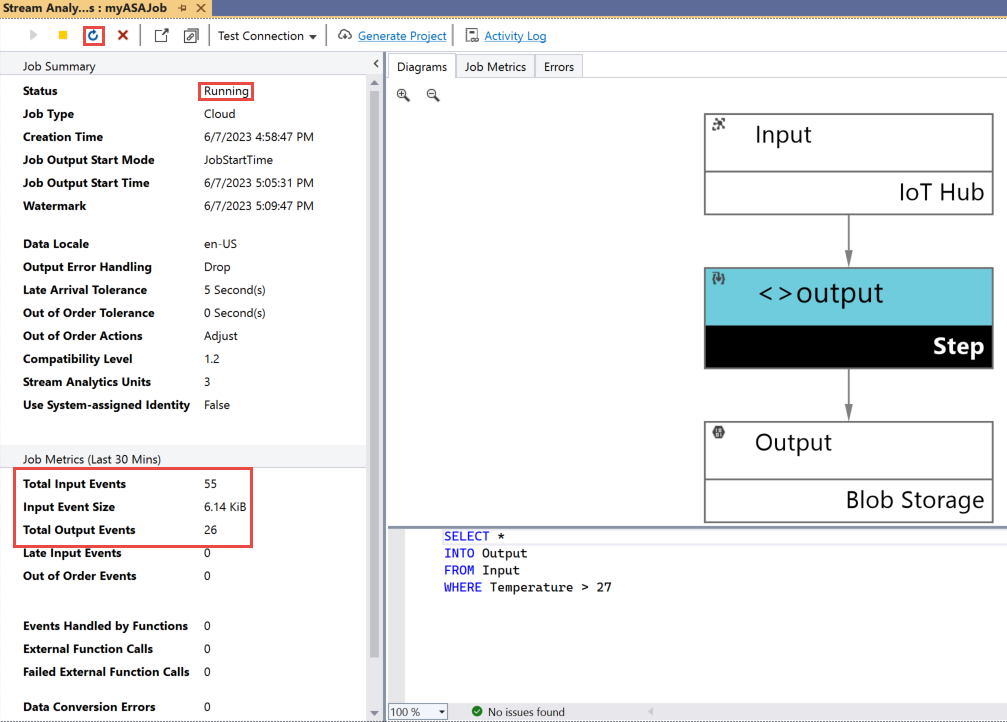This screenshot has width=1007, height=722.
Task: Collapse the Job Summary panel
Action: point(375,62)
